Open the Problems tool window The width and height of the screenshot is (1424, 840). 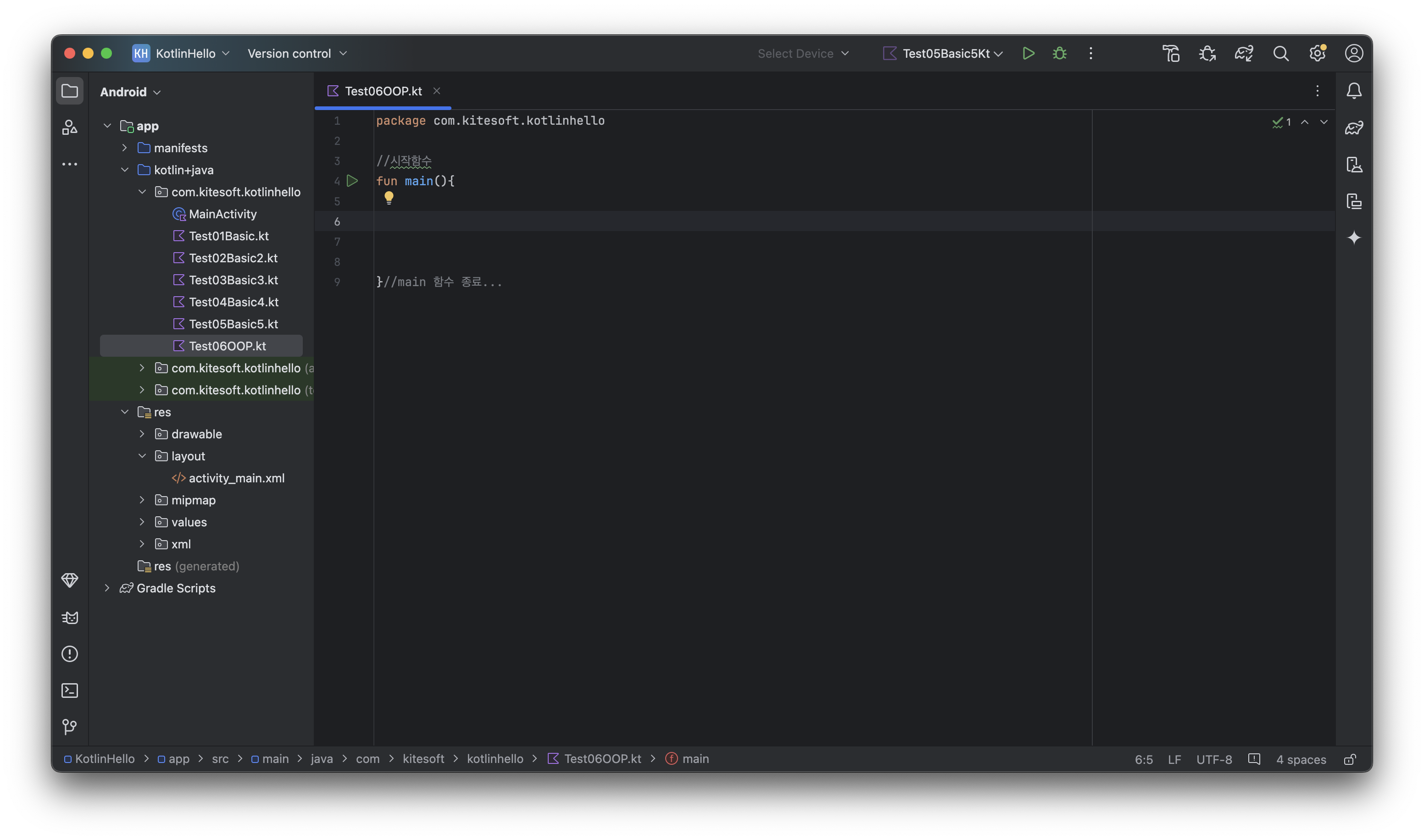click(70, 654)
